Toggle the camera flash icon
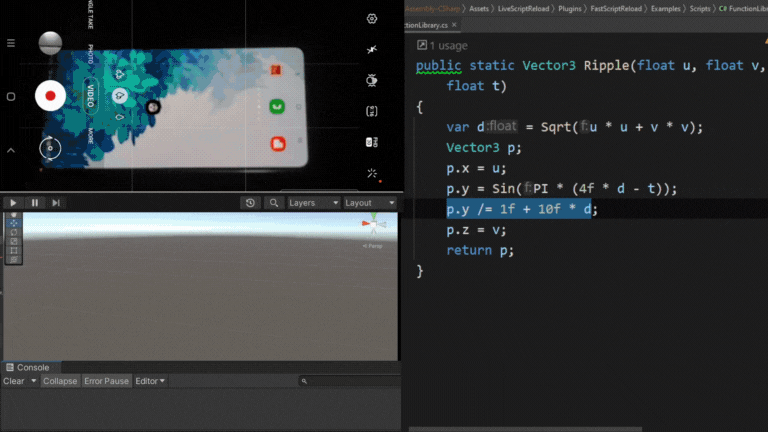Viewport: 768px width, 432px height. [x=372, y=49]
